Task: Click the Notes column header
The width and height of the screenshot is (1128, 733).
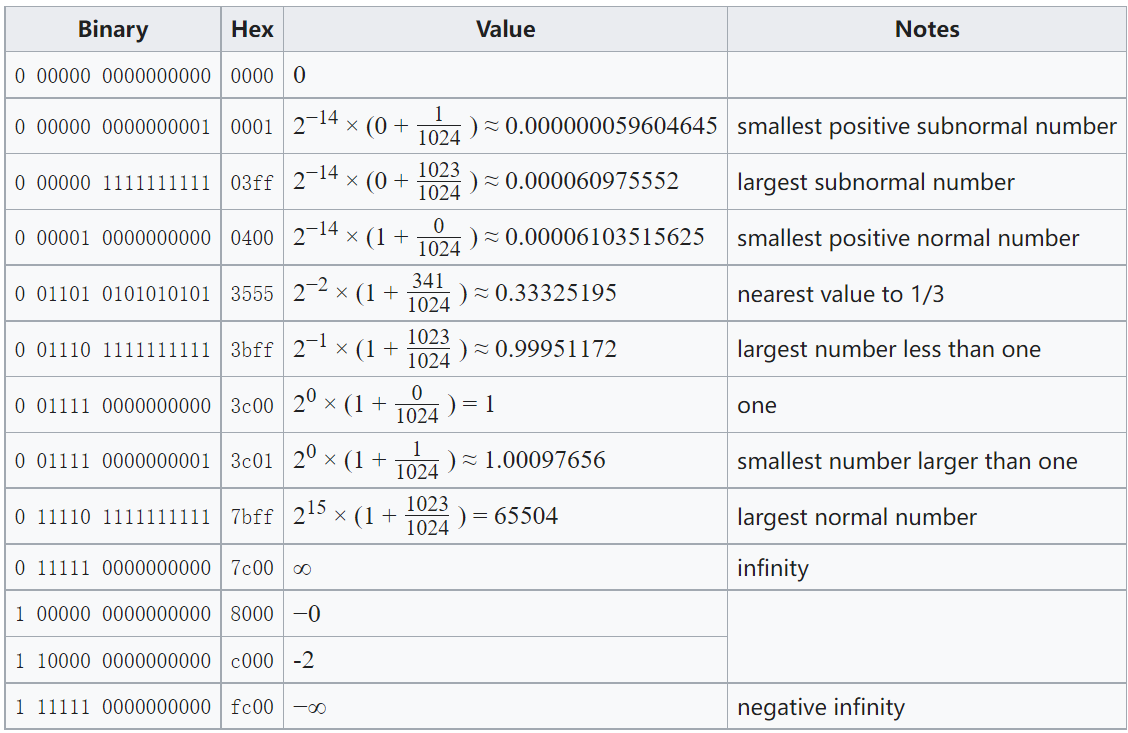Action: 927,29
